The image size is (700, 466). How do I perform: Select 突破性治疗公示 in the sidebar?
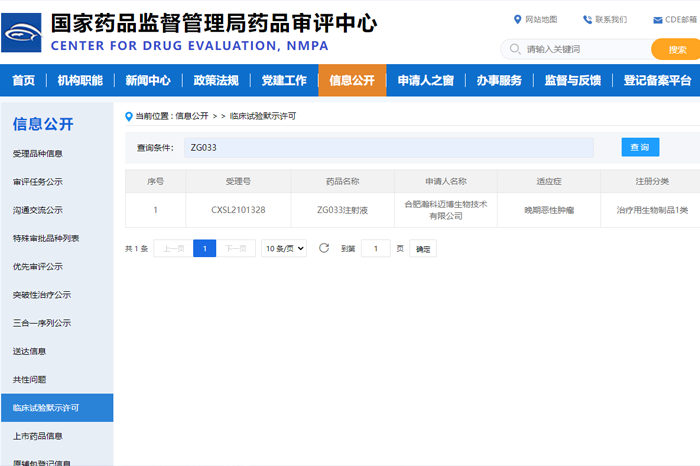coord(41,295)
